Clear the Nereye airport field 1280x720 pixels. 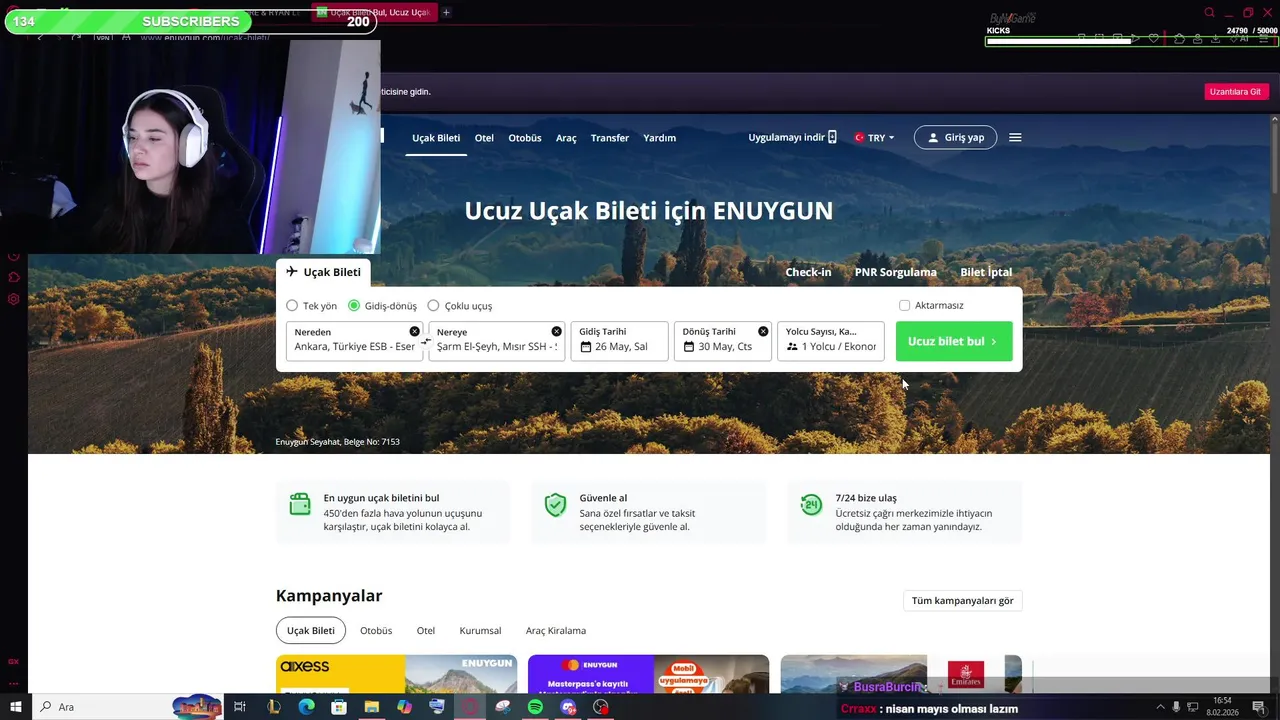(556, 331)
